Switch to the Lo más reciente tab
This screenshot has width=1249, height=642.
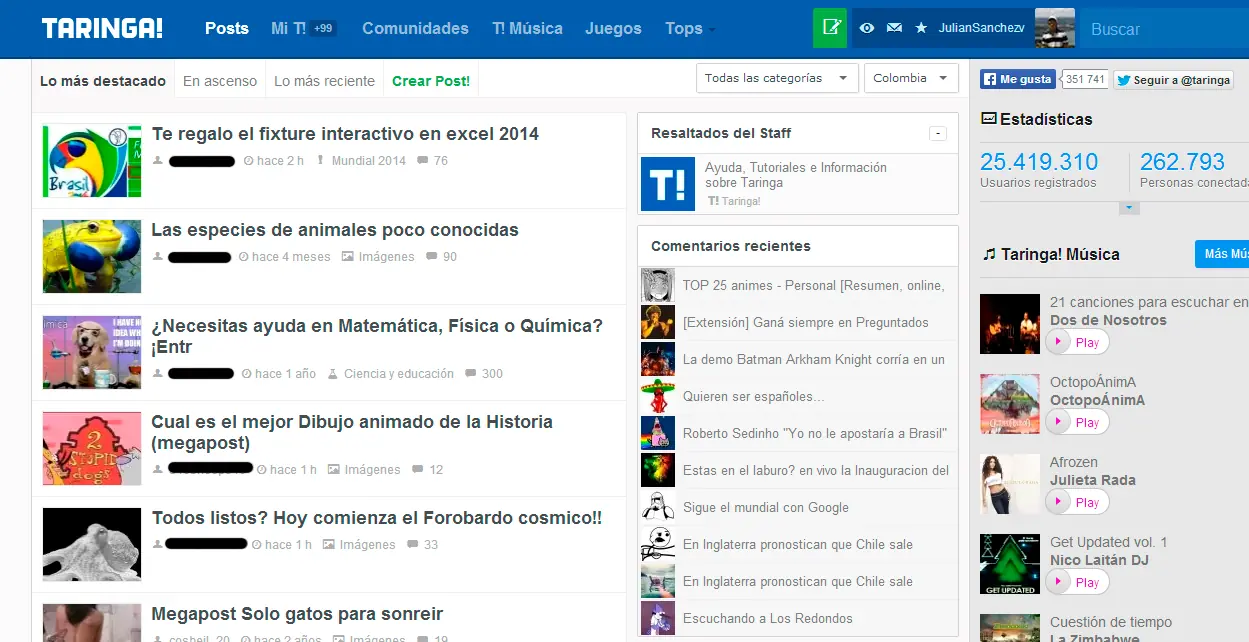(x=324, y=81)
